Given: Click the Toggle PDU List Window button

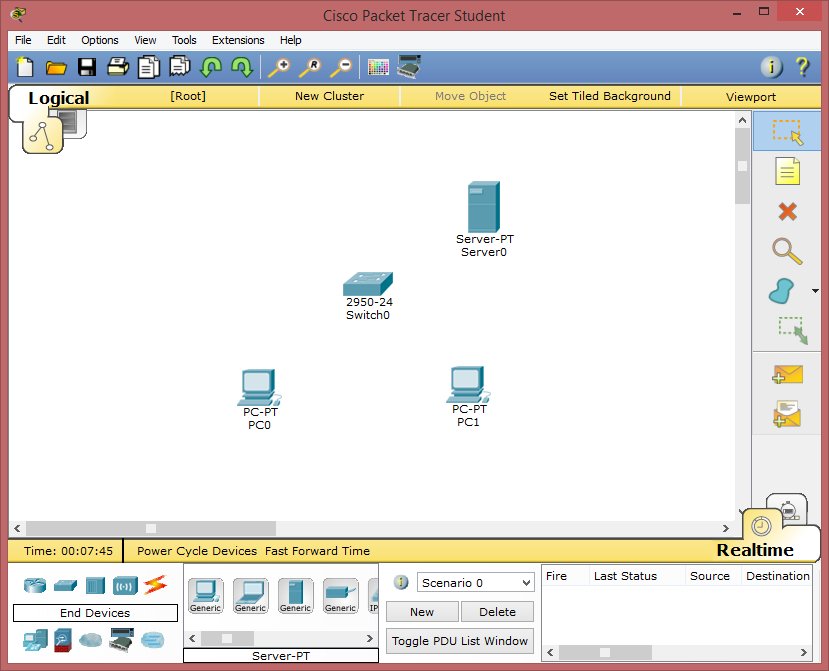Looking at the screenshot, I should pyautogui.click(x=459, y=641).
